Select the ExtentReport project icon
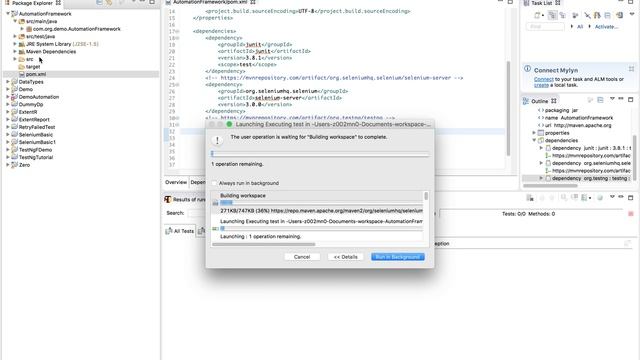Viewport: 640px width, 360px height. tap(14, 120)
